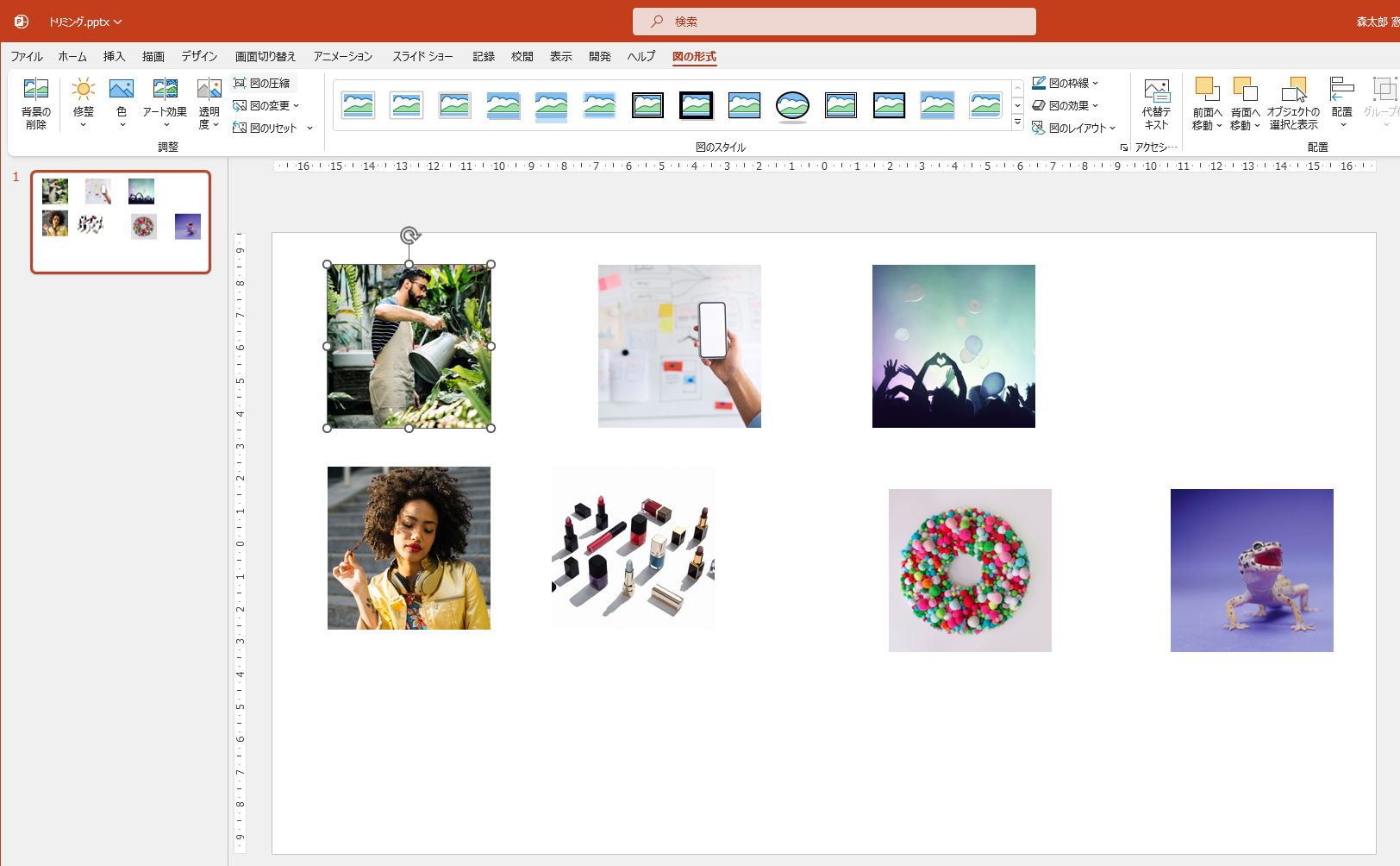1400x866 pixels.
Task: Select the curly-haired woman picture
Action: click(409, 548)
